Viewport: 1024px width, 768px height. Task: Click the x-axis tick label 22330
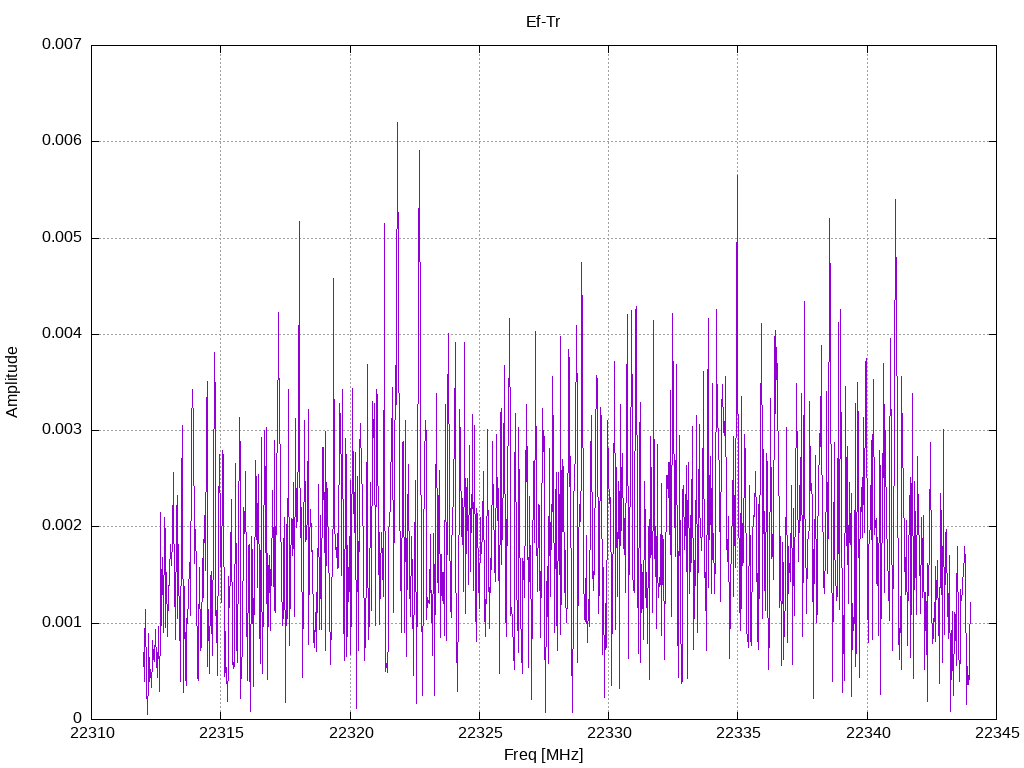[x=609, y=733]
